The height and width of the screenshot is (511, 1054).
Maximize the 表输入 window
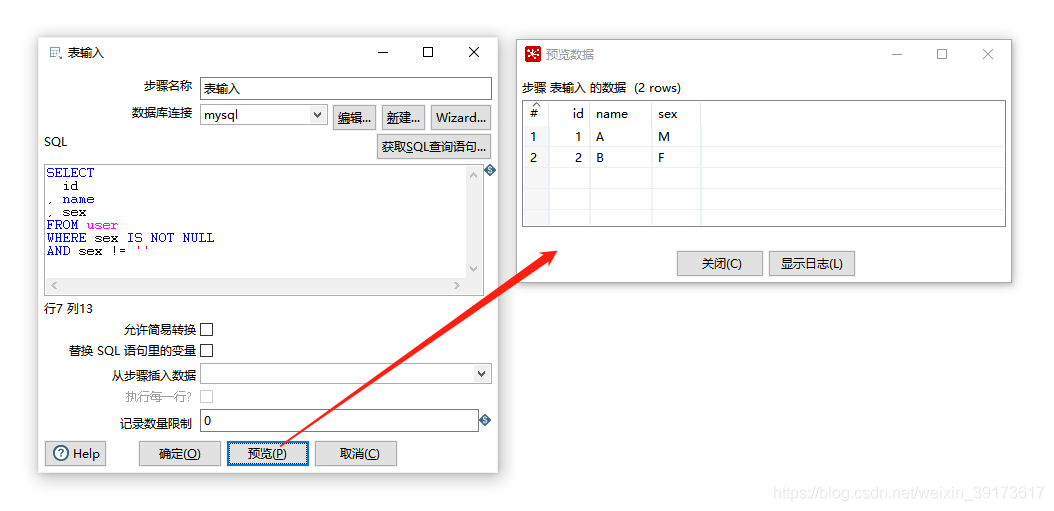[428, 52]
